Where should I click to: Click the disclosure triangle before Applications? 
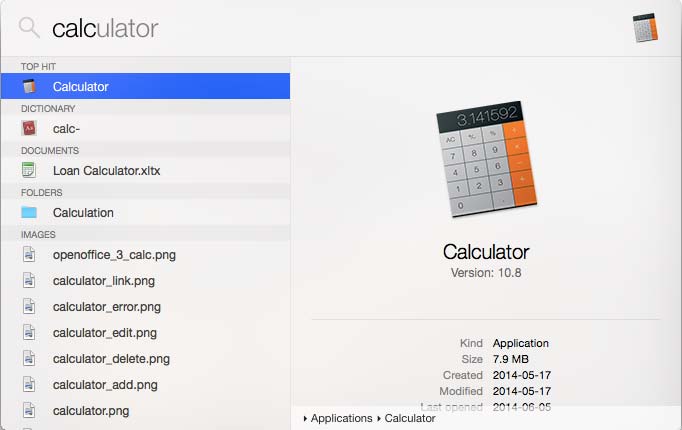(305, 418)
